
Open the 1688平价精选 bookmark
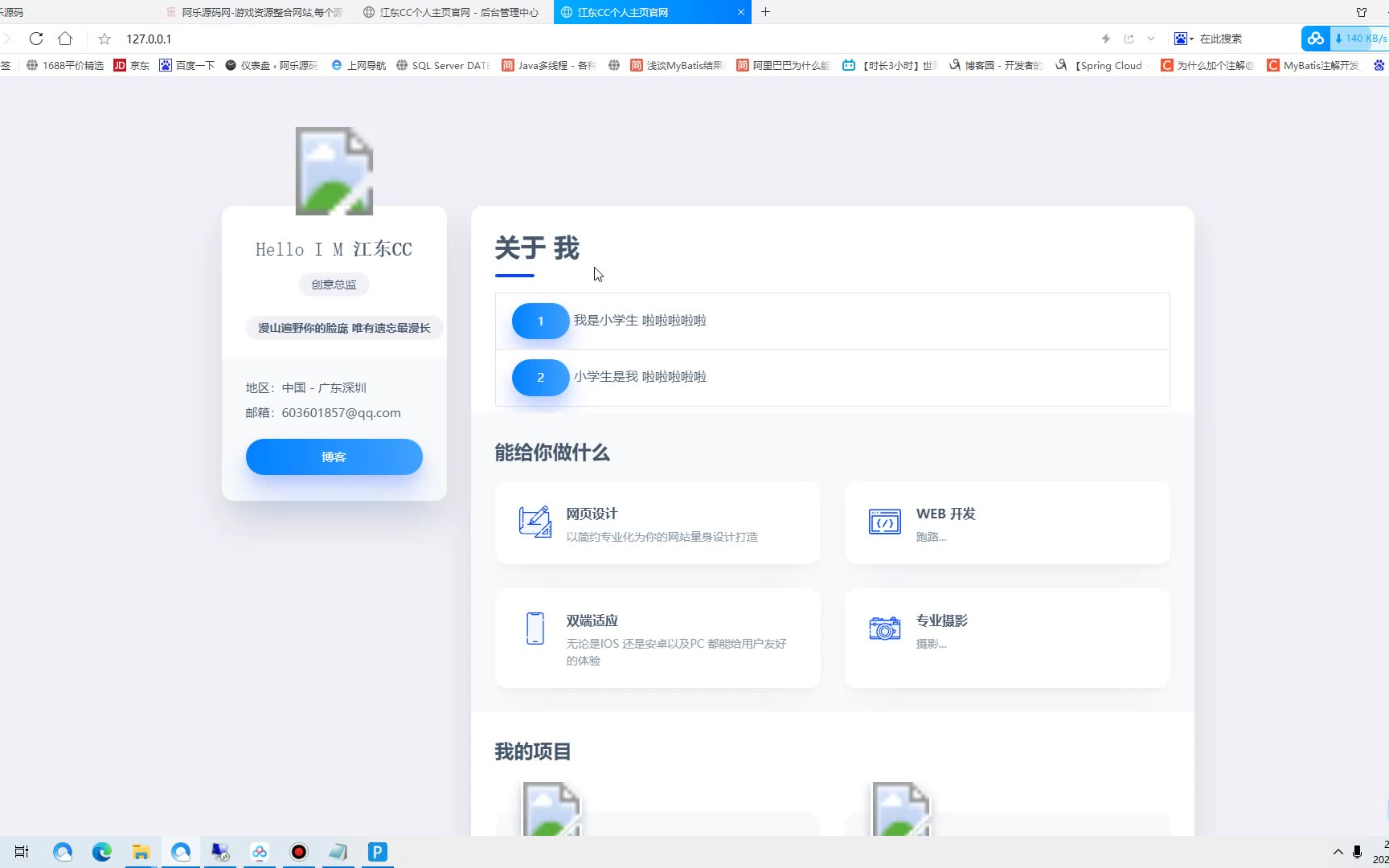(65, 65)
